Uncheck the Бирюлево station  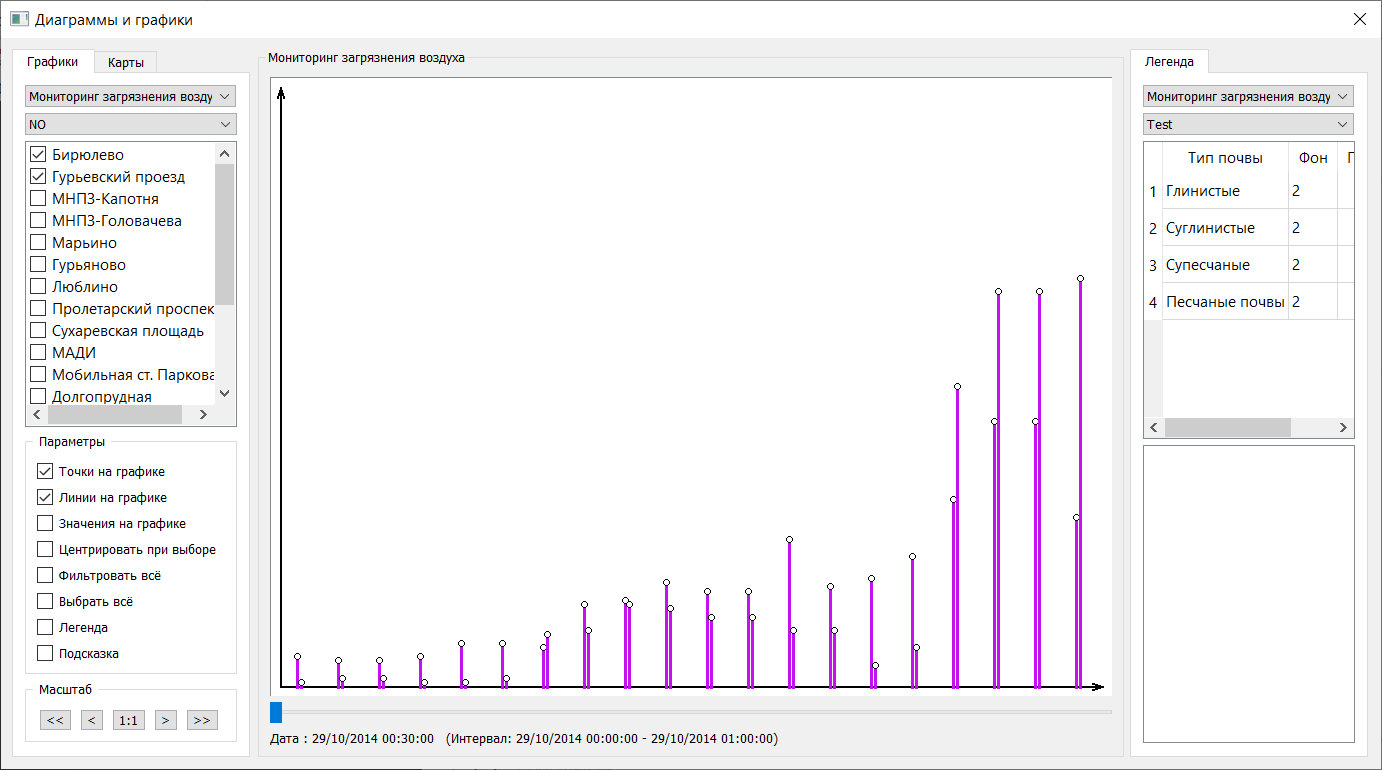coord(39,155)
